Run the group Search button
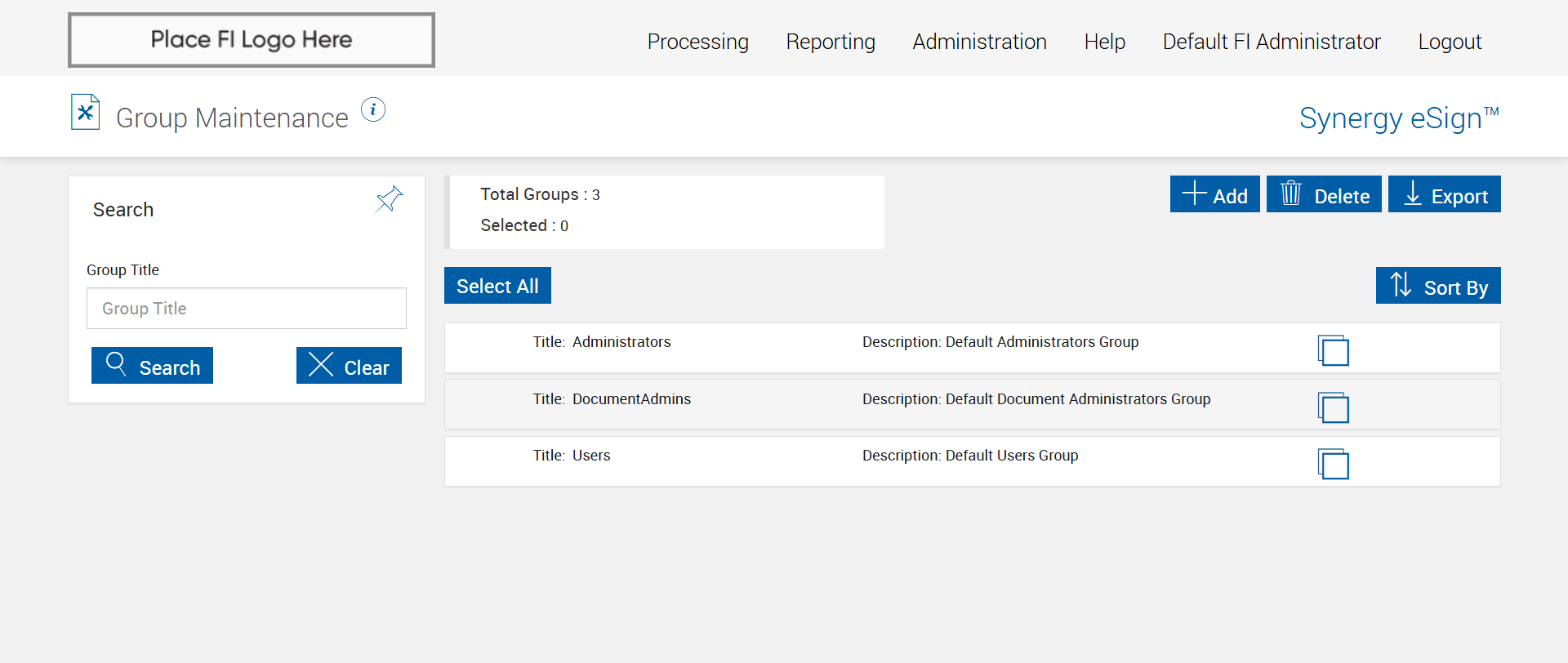The width and height of the screenshot is (1568, 663). [152, 366]
